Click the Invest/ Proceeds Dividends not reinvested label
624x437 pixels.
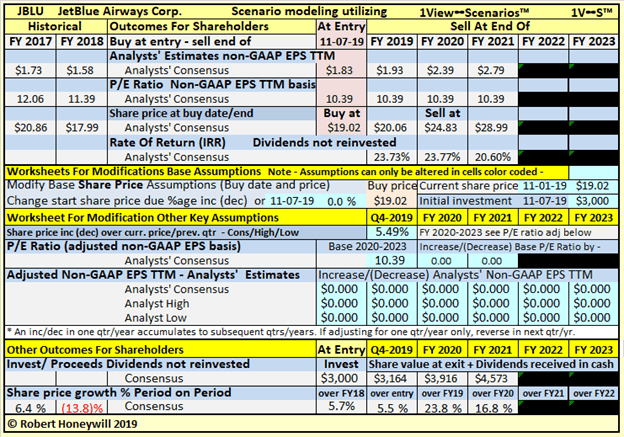coord(128,364)
